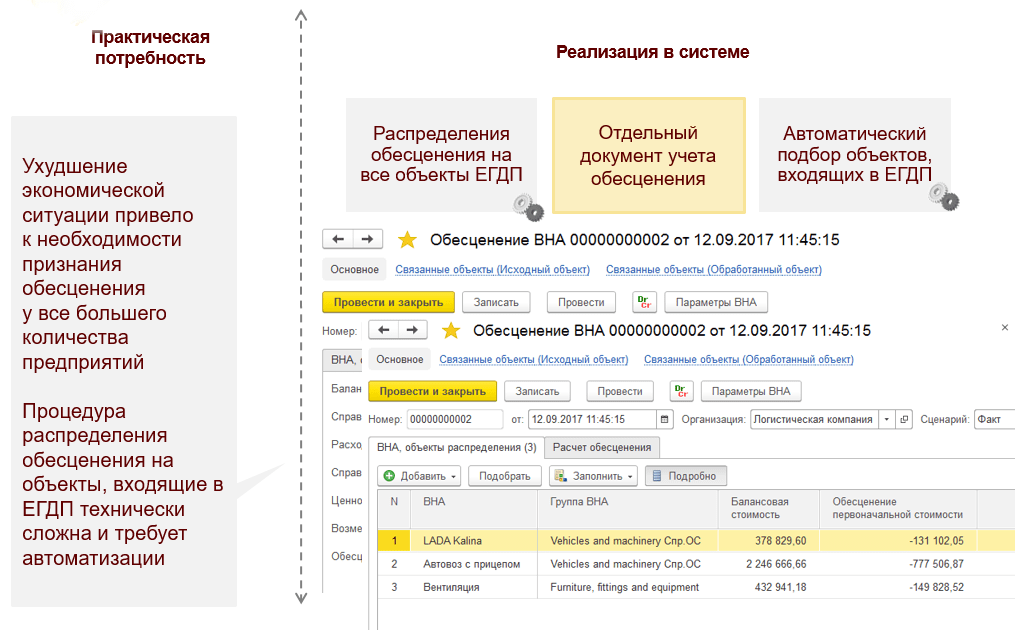The width and height of the screenshot is (1027, 633).
Task: Click Параметры ВНА button in front window
Action: (x=751, y=391)
